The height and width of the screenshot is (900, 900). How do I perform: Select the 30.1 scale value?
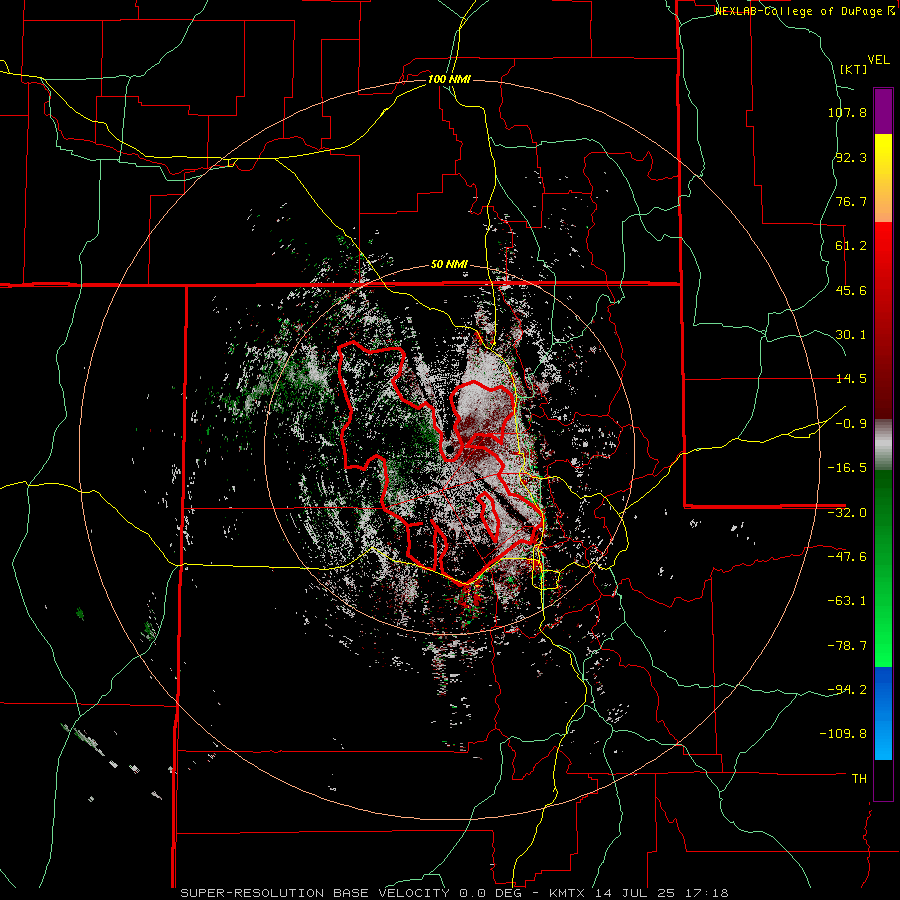[851, 335]
